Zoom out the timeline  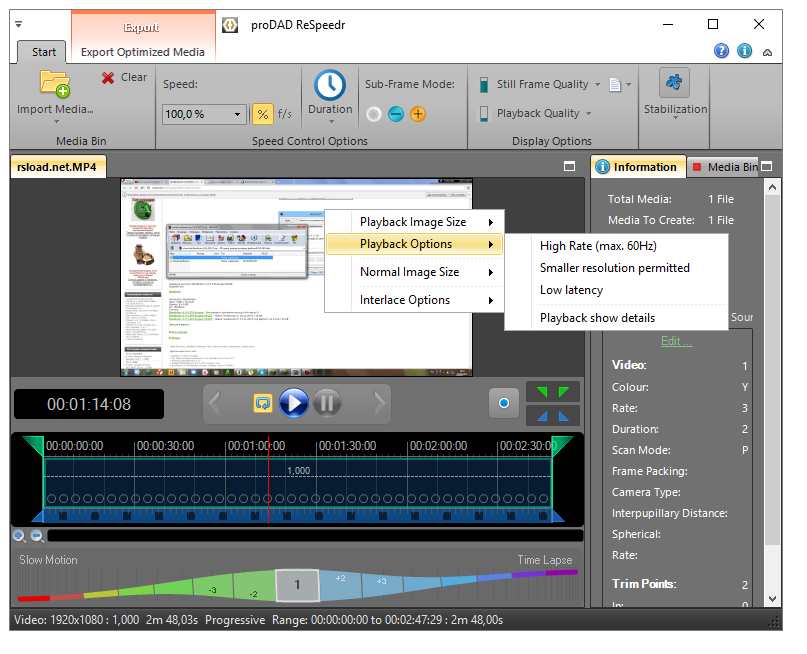click(x=37, y=536)
